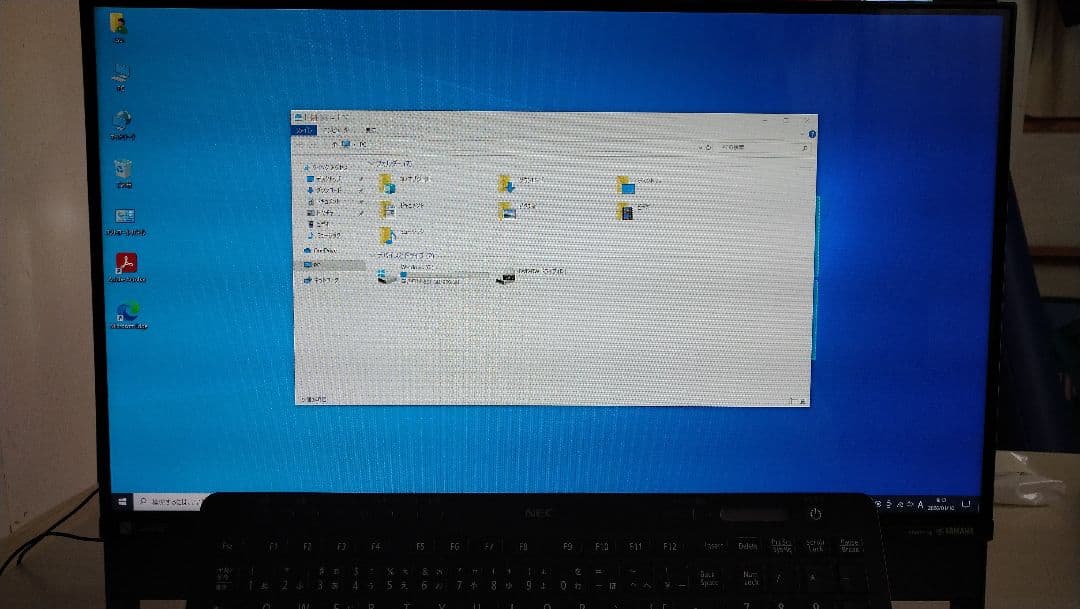
Task: Click the Help question mark button
Action: pyautogui.click(x=812, y=132)
